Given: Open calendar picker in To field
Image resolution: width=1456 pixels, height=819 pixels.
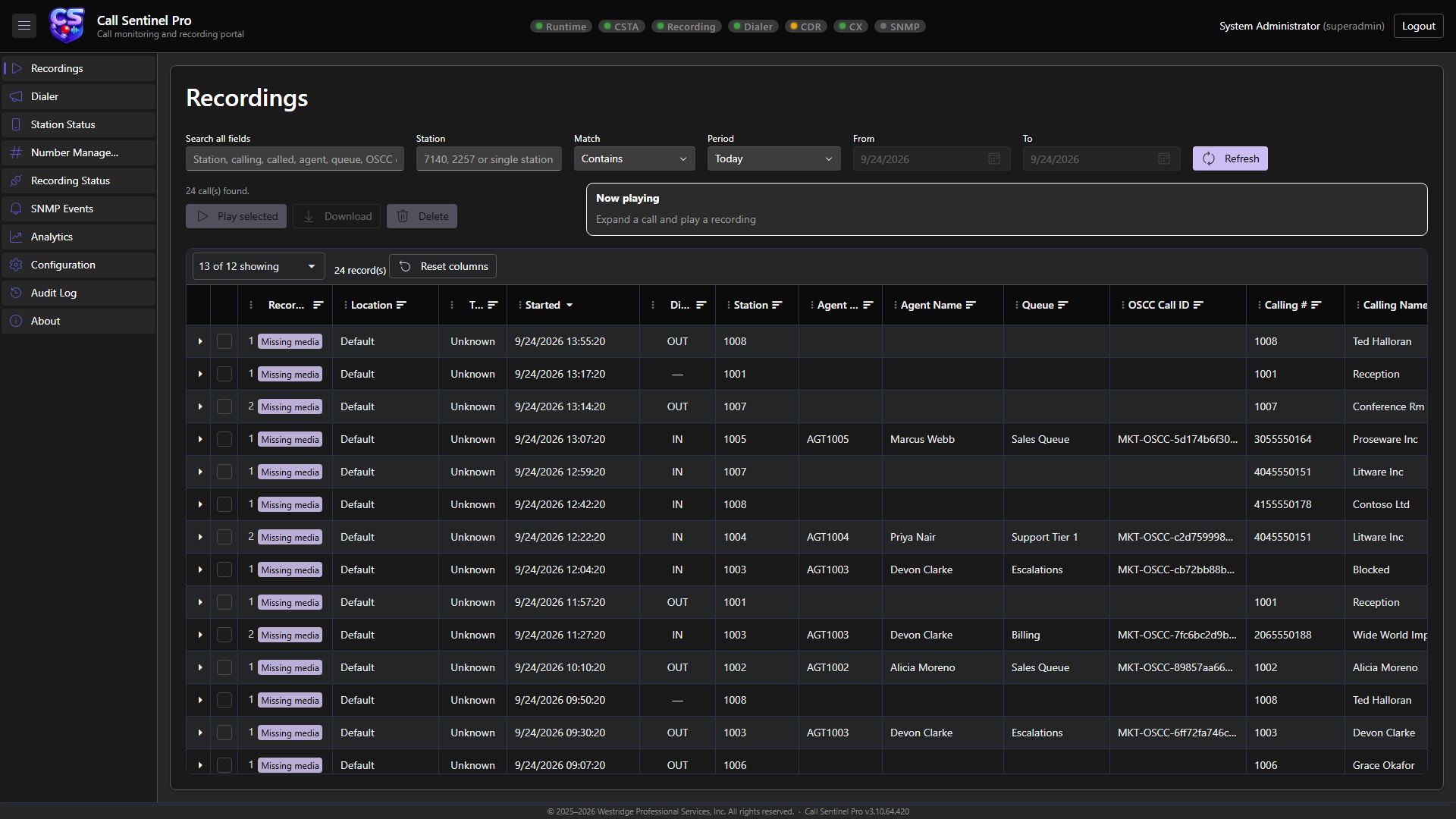Looking at the screenshot, I should [1164, 159].
